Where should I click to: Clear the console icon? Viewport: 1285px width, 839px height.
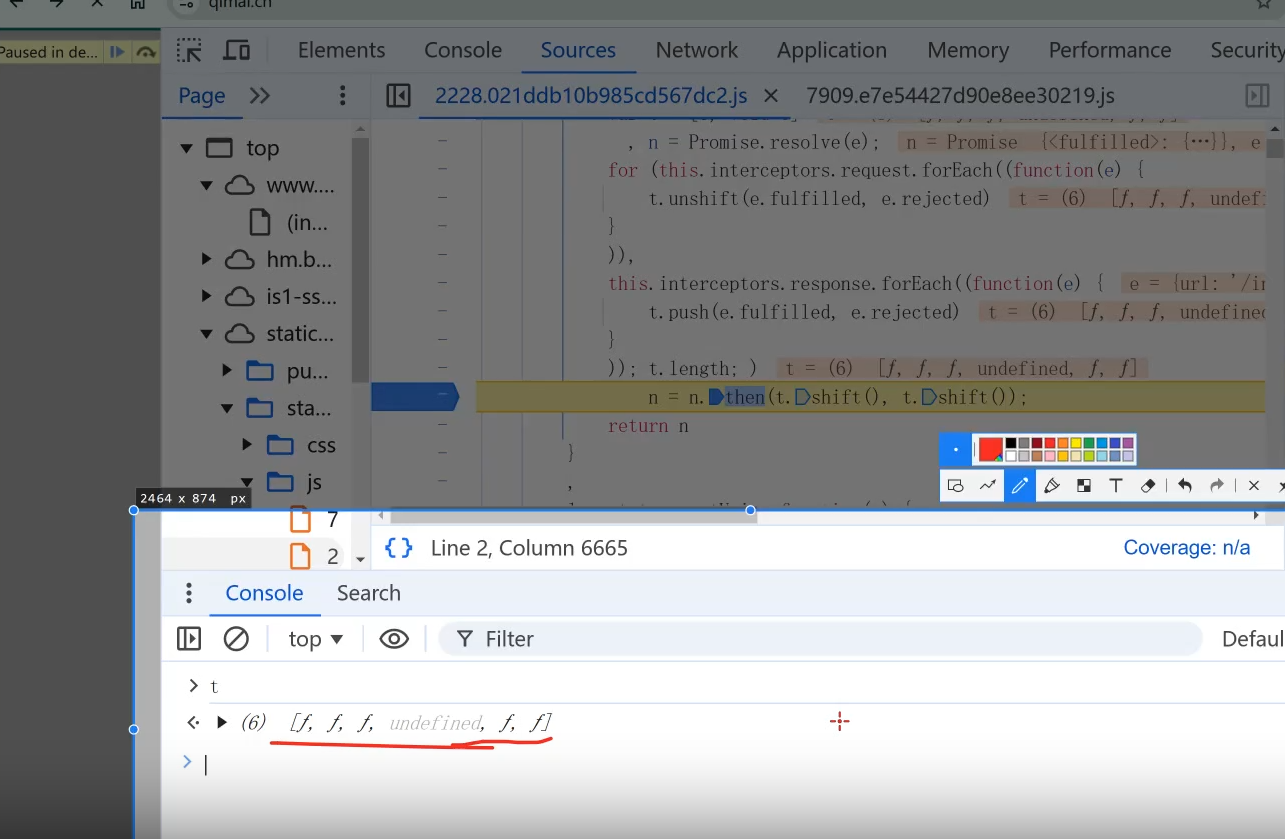(x=236, y=639)
